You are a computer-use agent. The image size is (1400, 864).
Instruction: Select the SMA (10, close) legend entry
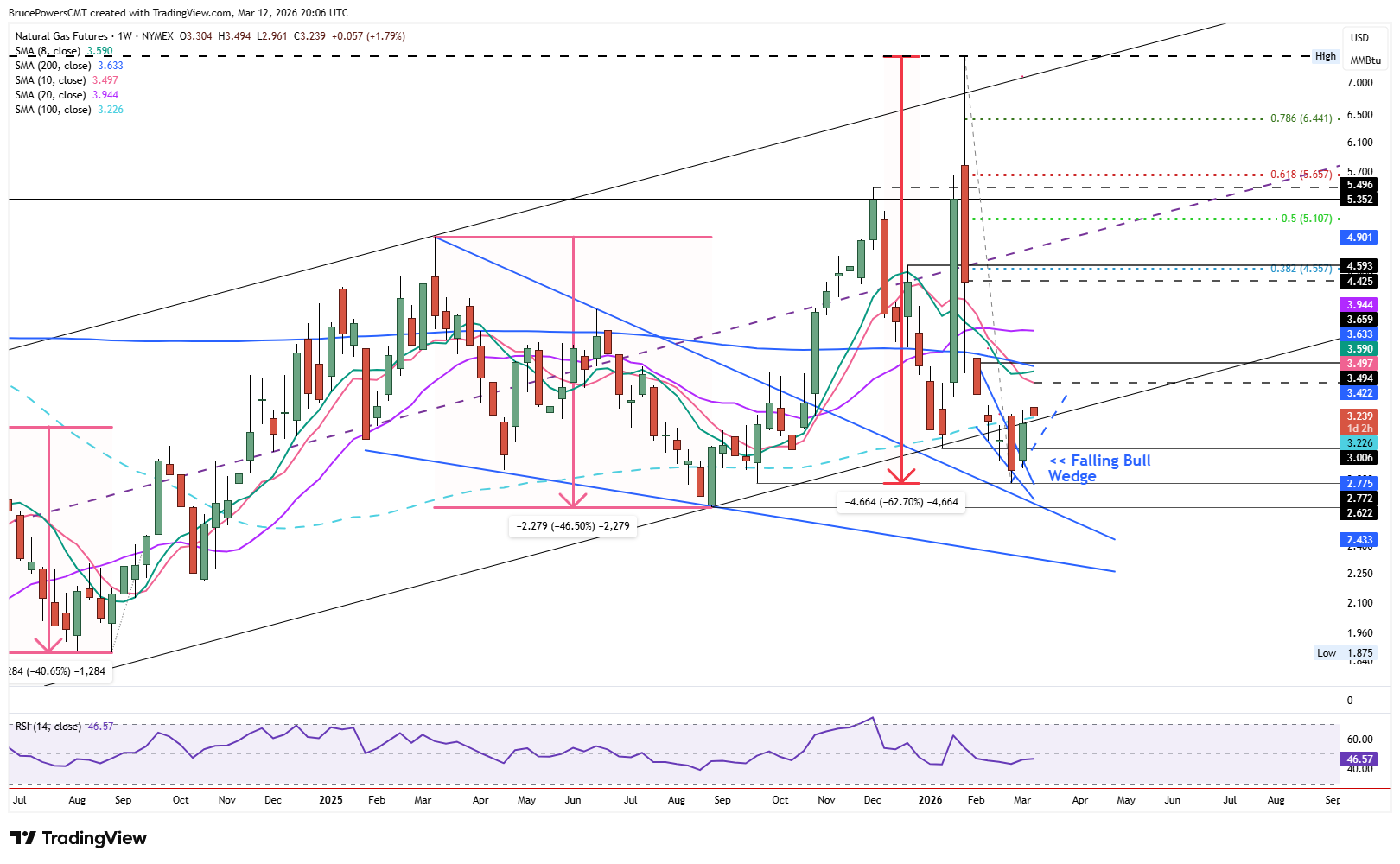67,80
